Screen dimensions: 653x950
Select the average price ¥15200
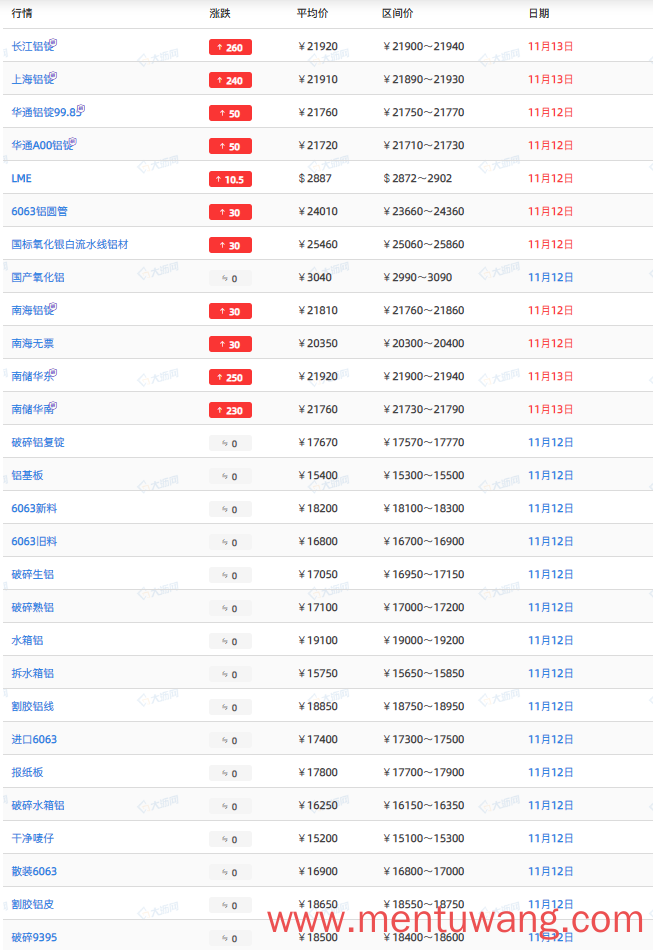317,839
